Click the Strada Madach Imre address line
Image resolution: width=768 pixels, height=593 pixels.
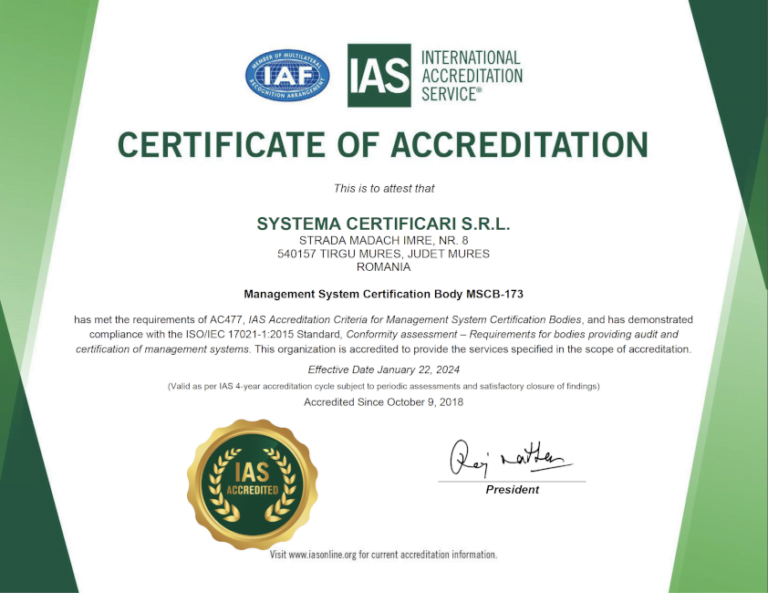click(x=383, y=240)
